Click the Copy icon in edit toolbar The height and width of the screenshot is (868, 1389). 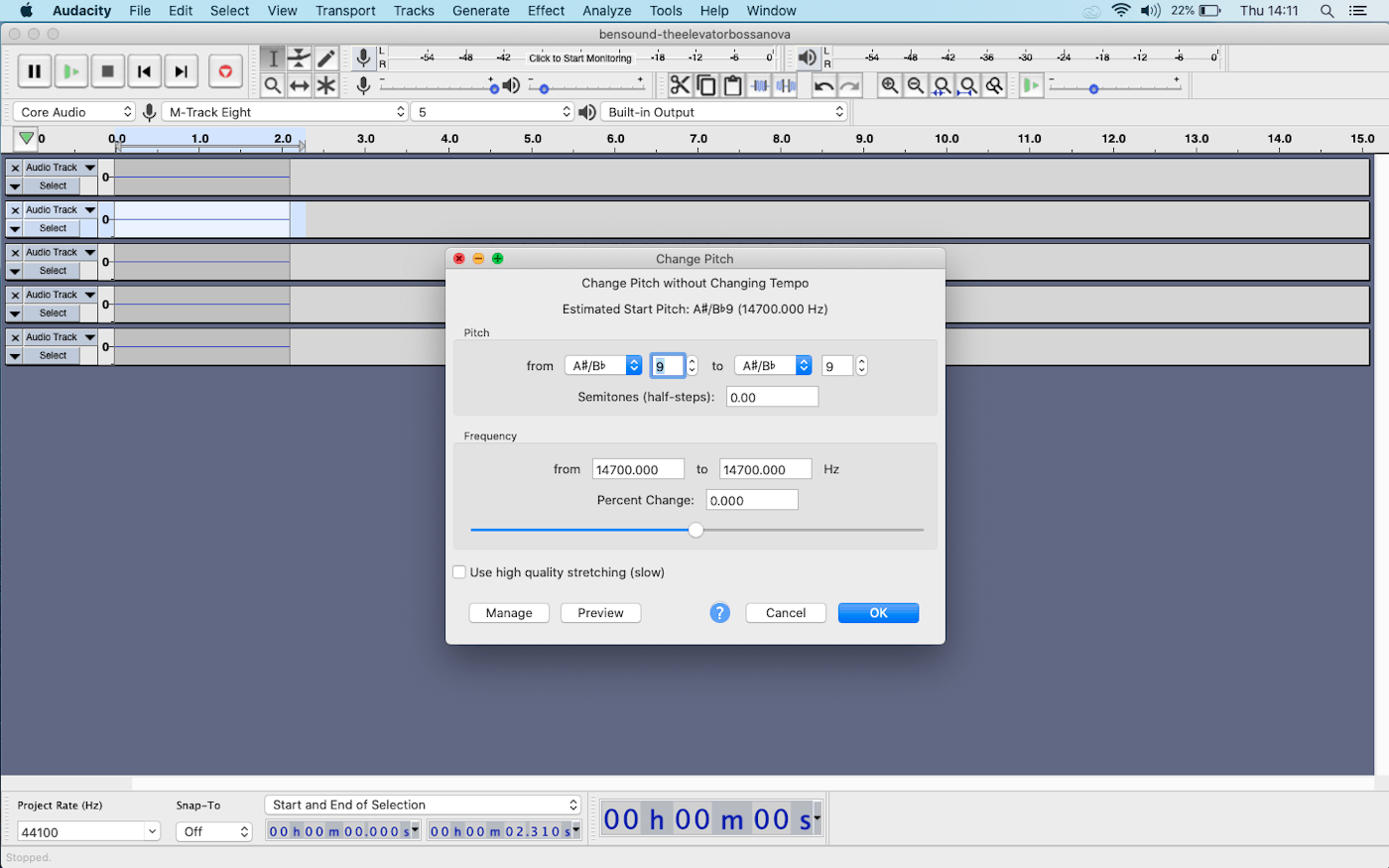pos(706,85)
